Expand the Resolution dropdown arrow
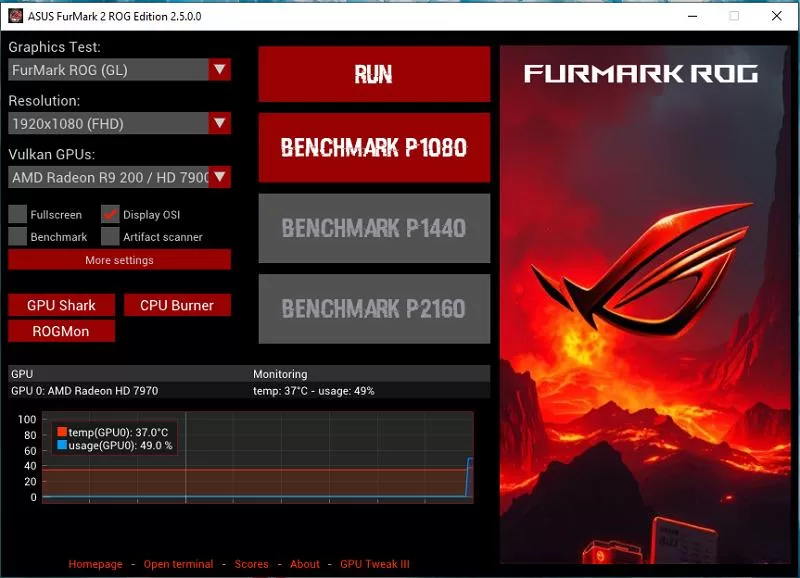800x578 pixels. [x=219, y=123]
